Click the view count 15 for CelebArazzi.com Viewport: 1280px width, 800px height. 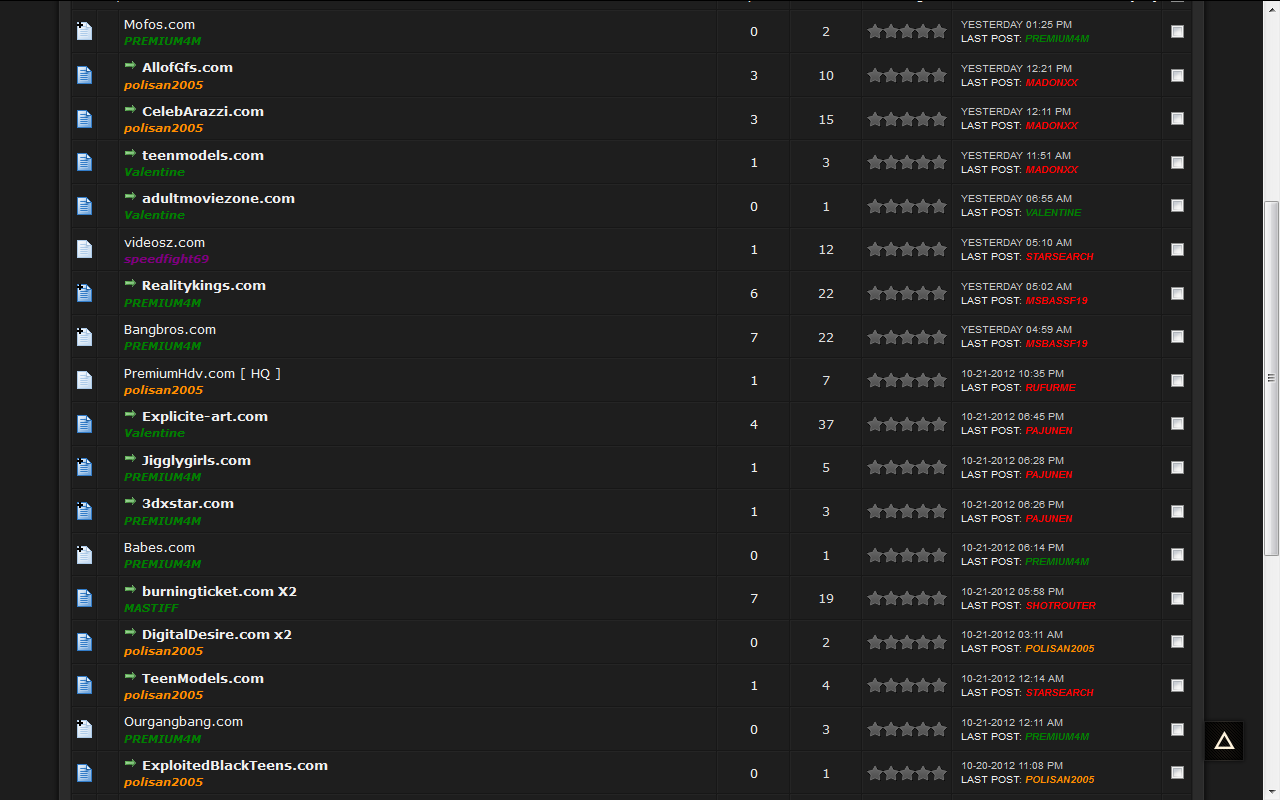coord(826,119)
